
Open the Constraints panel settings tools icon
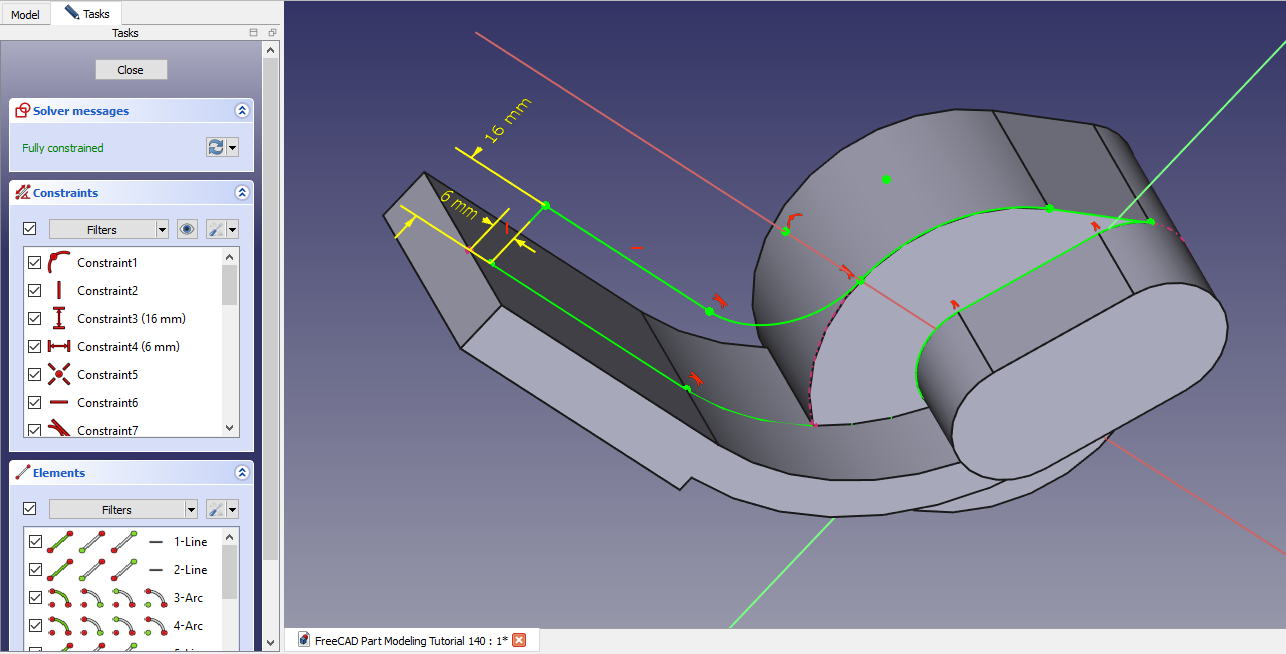pos(217,229)
